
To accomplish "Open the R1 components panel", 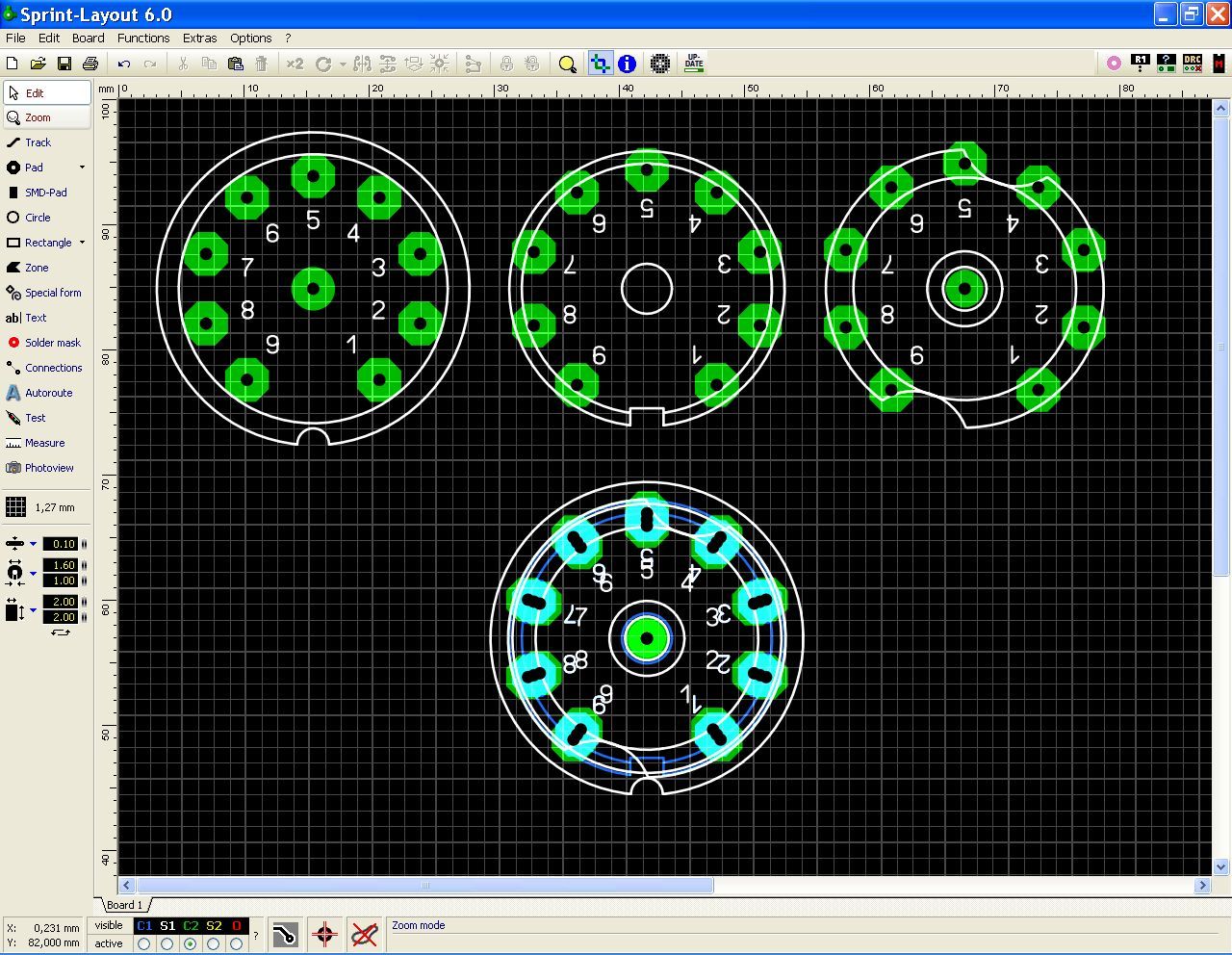I will (x=1141, y=64).
